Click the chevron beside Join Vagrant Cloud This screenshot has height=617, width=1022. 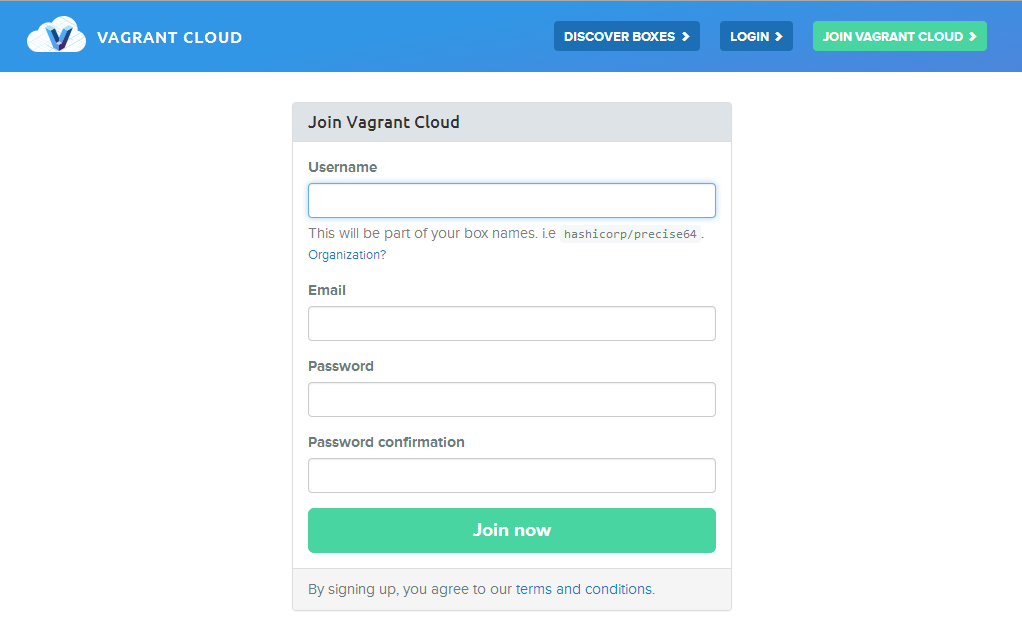[x=973, y=37]
